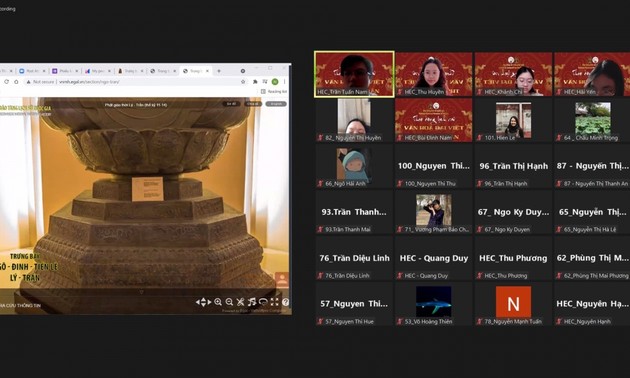Screen dimensions: 630x378
Task: Select the shark picture of 53_Võ Hoàng Thiên
Action: (x=434, y=302)
